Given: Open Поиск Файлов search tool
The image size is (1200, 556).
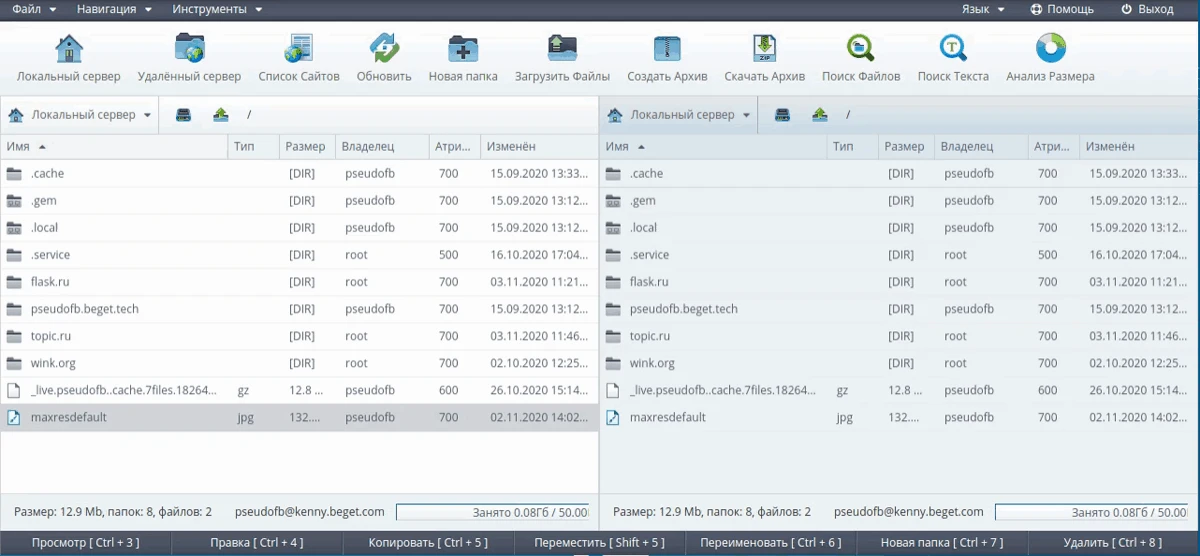Looking at the screenshot, I should tap(860, 49).
